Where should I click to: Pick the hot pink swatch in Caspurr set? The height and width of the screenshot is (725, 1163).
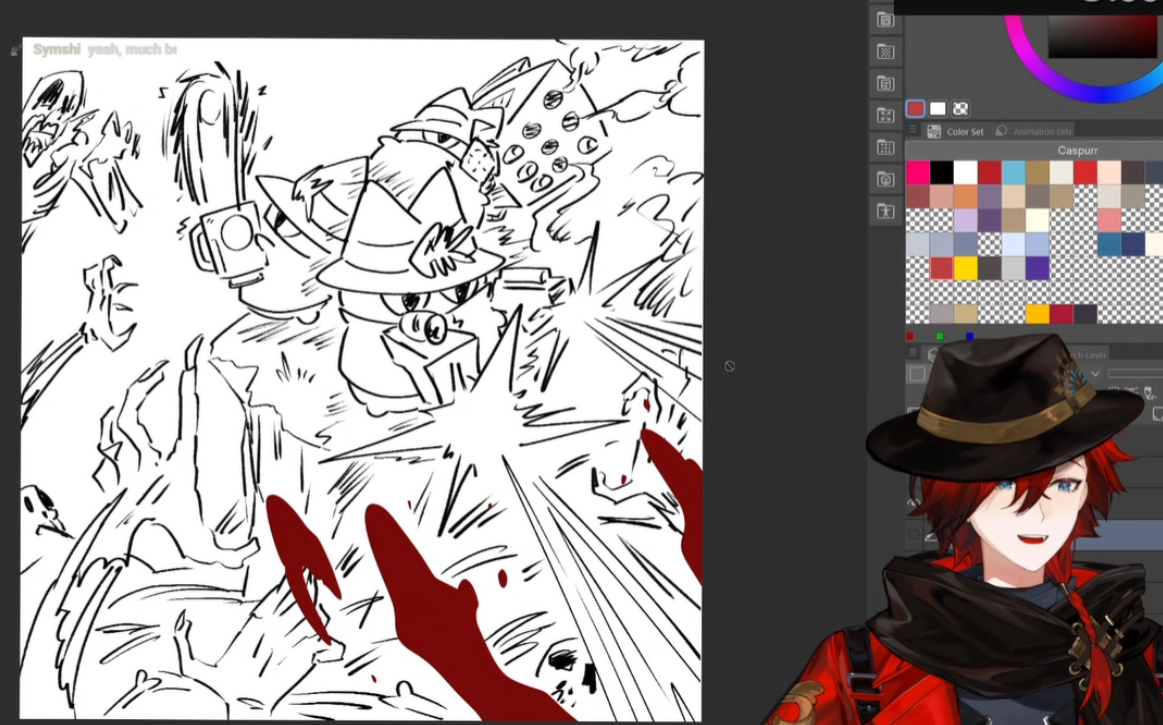point(917,172)
